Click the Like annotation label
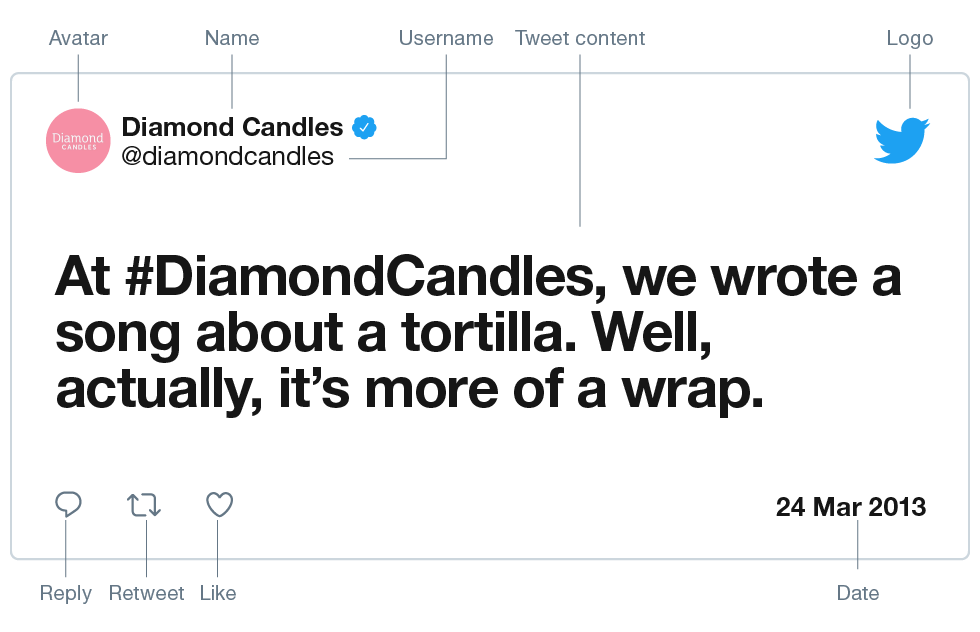This screenshot has height=632, width=980. pos(218,593)
